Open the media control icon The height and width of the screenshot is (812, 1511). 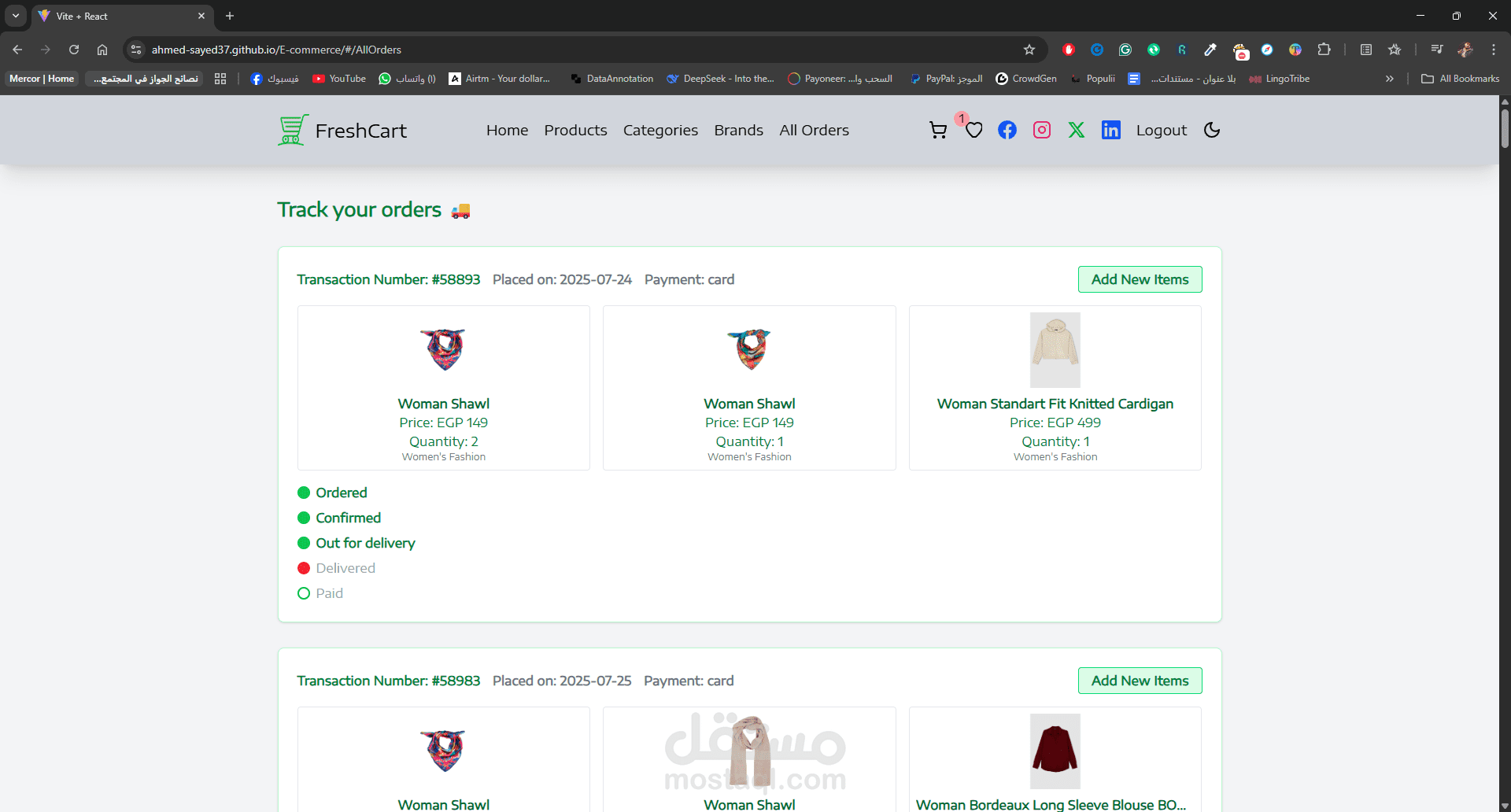(x=1437, y=50)
